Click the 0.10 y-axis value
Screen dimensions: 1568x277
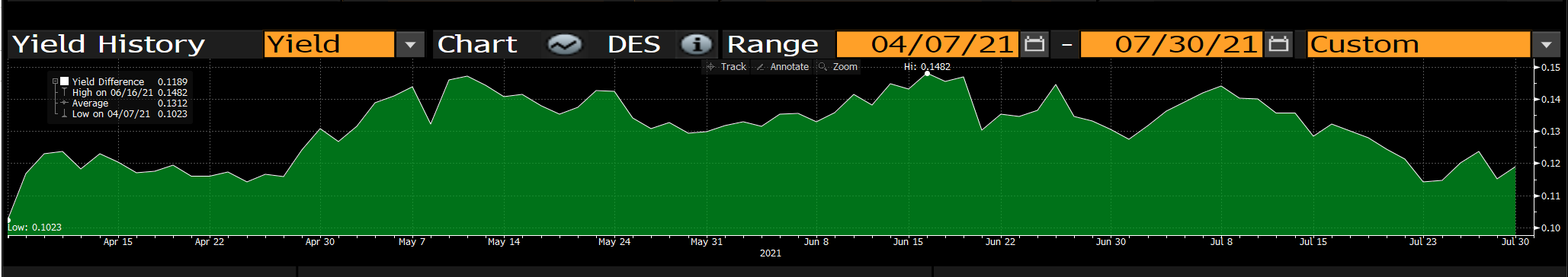(1550, 228)
